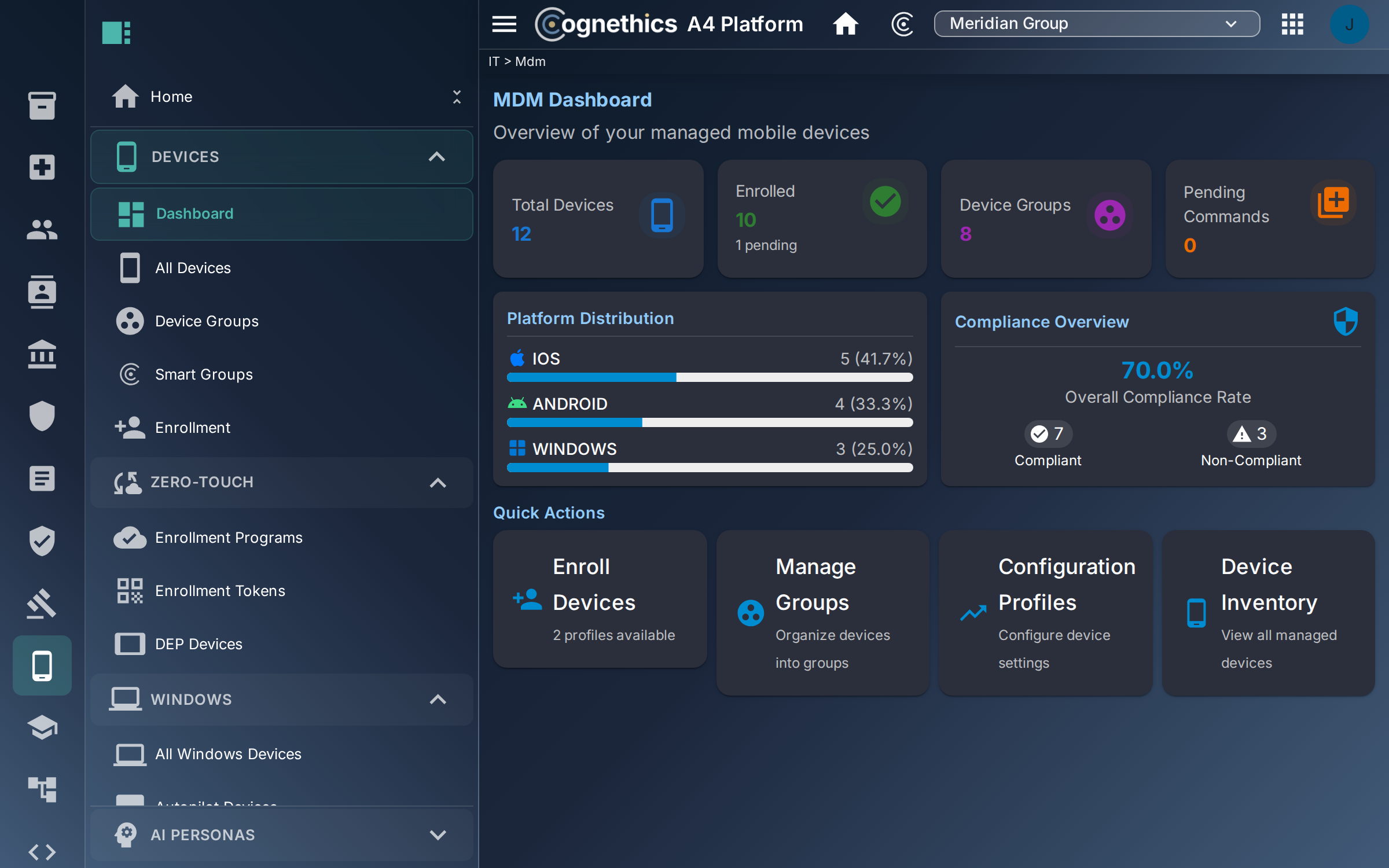Image resolution: width=1389 pixels, height=868 pixels.
Task: Click the 70.0% compliance rate value
Action: (1157, 370)
